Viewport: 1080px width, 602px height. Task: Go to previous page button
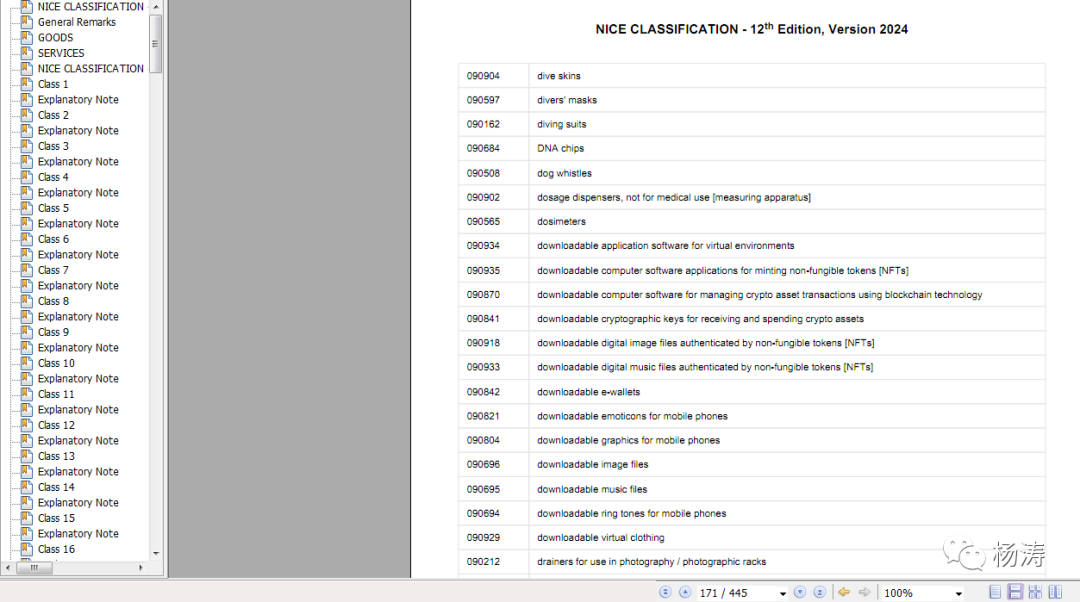[685, 592]
